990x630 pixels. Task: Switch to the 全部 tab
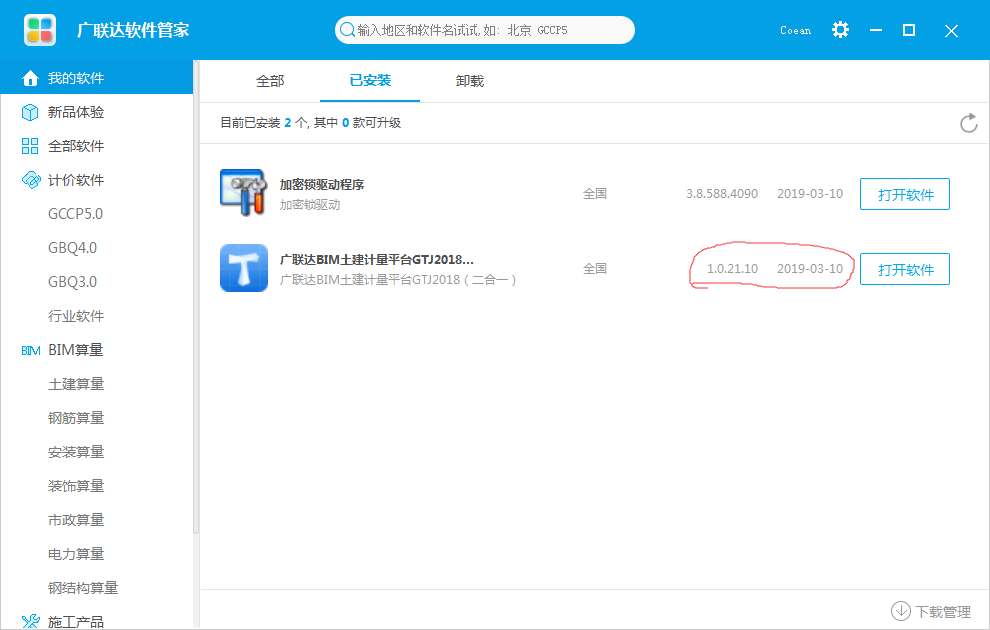270,81
